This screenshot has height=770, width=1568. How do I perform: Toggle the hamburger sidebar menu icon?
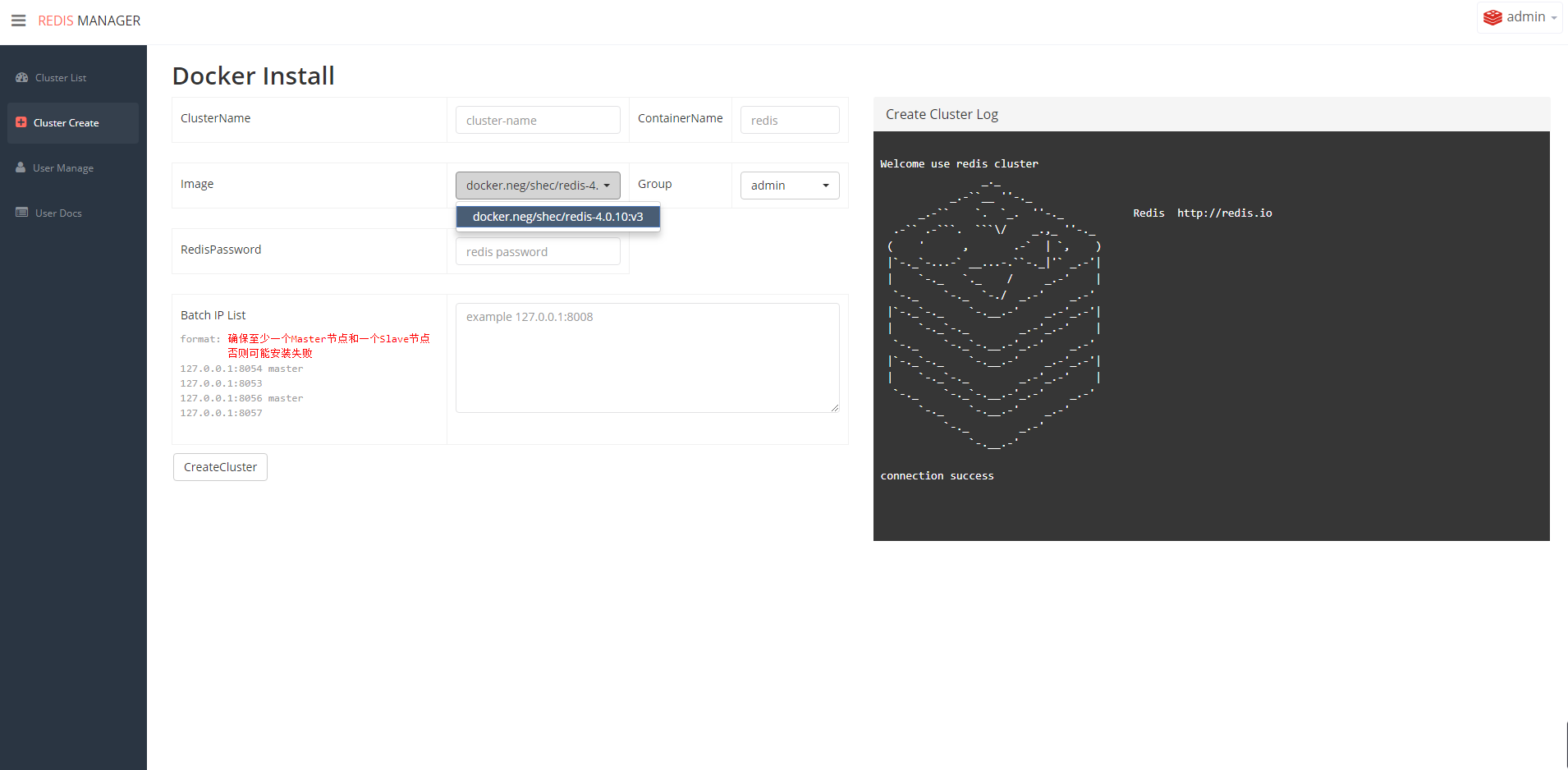18,21
